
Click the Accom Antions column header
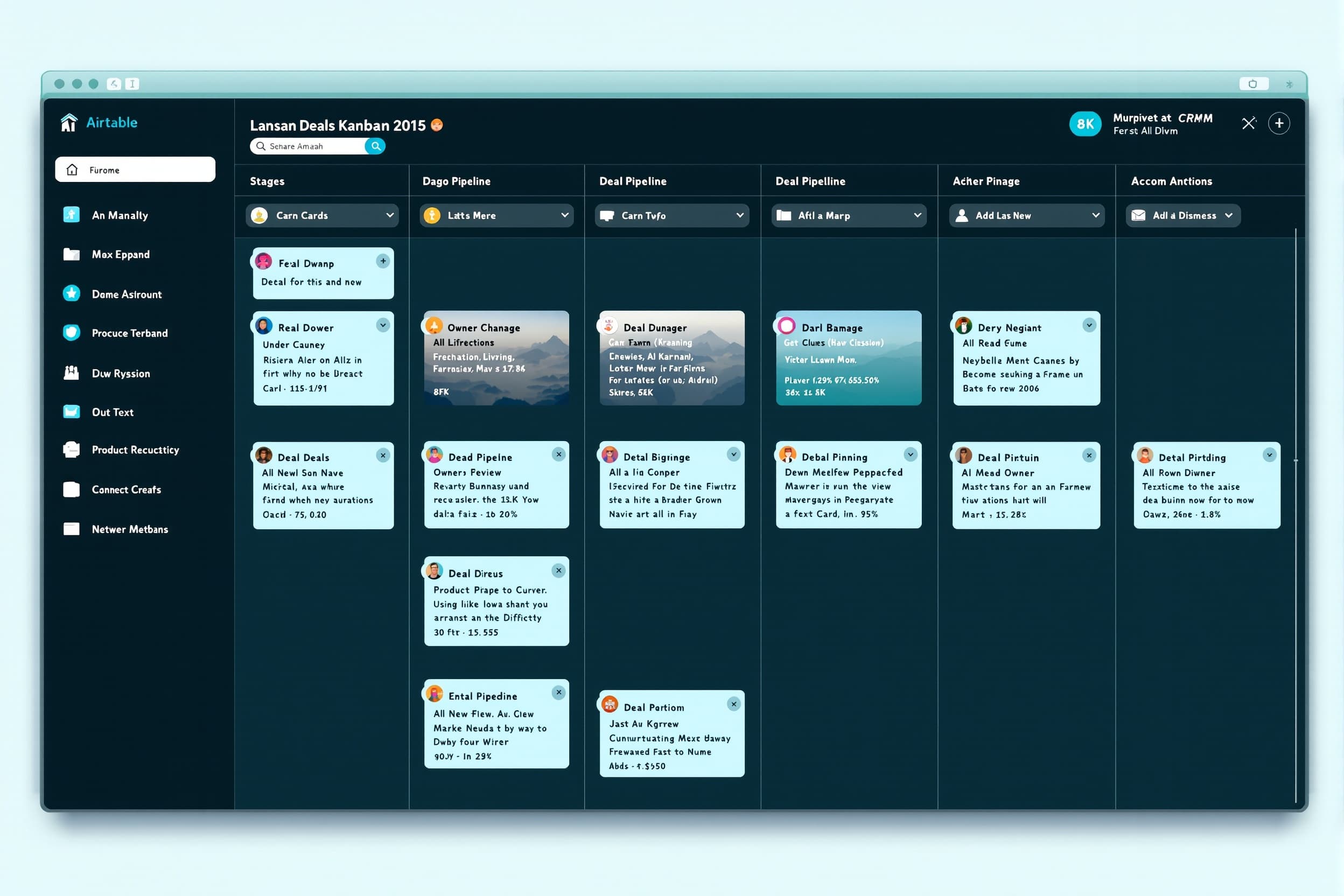point(1172,181)
